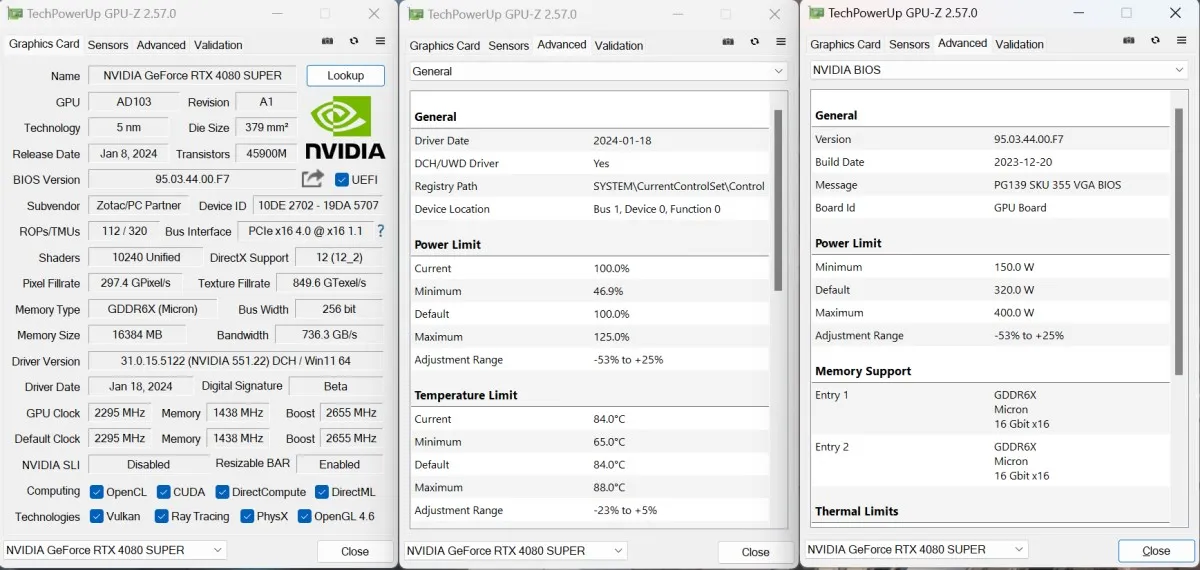Open hamburger menu in the NVIDIA BIOS window

tap(1182, 42)
